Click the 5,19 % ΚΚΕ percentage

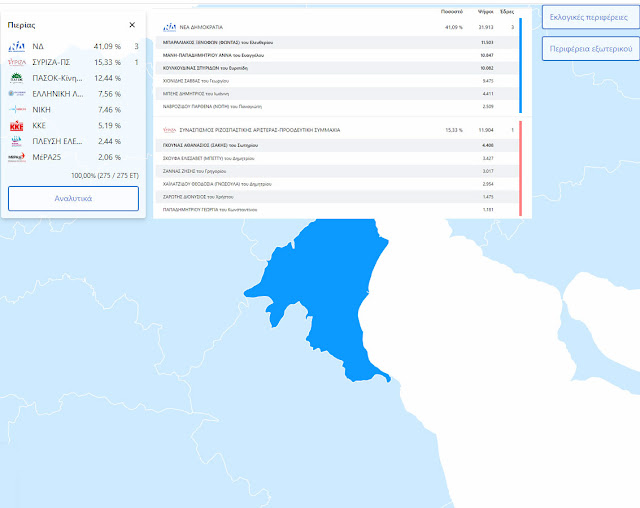109,125
